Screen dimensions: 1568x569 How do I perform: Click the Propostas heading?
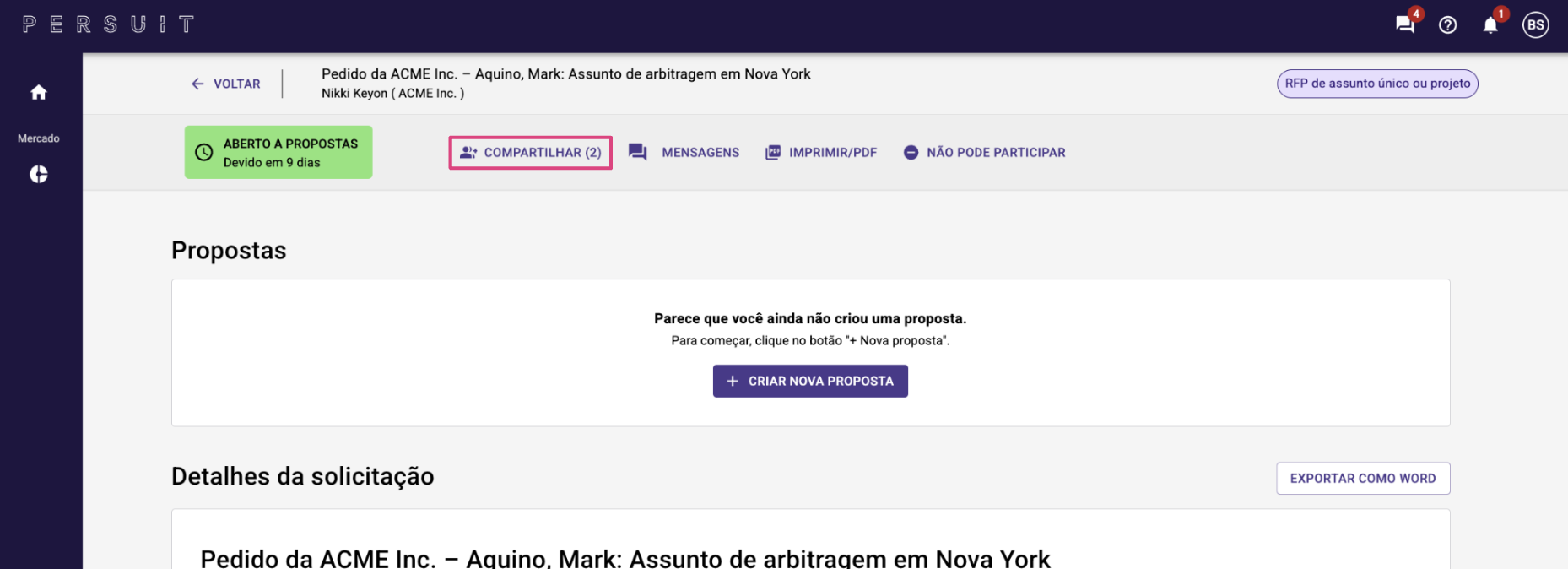coord(229,250)
